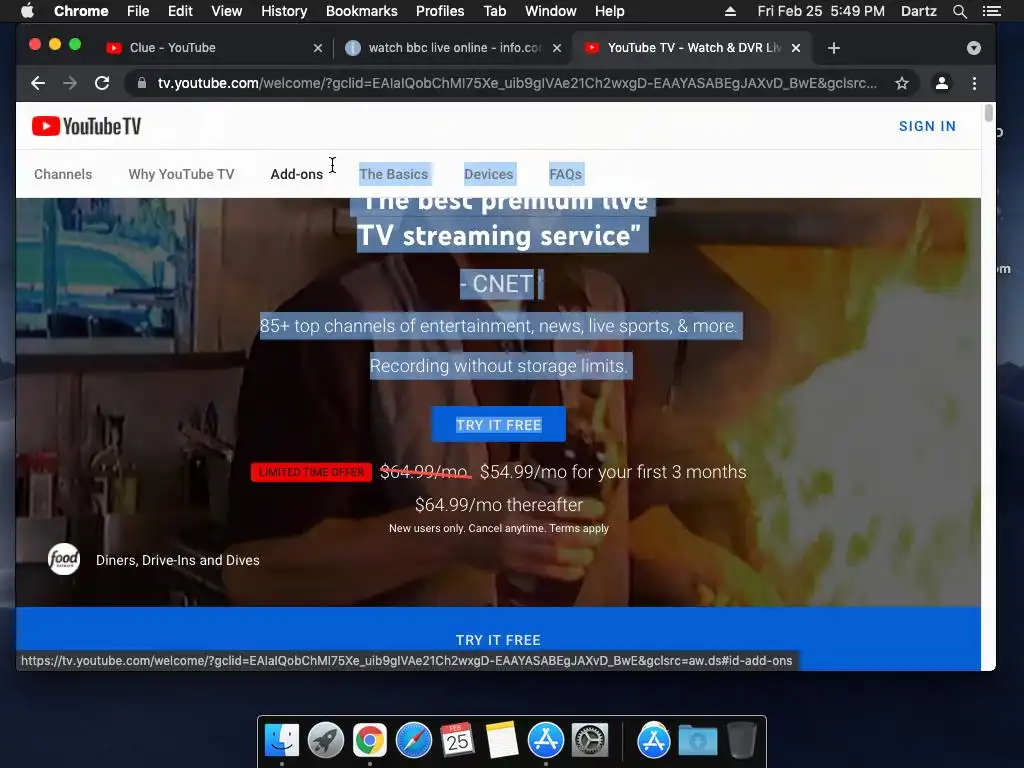Viewport: 1024px width, 768px height.
Task: Click the Food Network logo
Action: click(64, 560)
